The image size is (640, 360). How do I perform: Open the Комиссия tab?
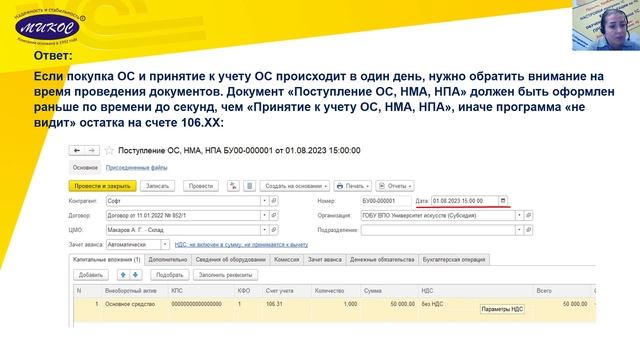[x=287, y=260]
